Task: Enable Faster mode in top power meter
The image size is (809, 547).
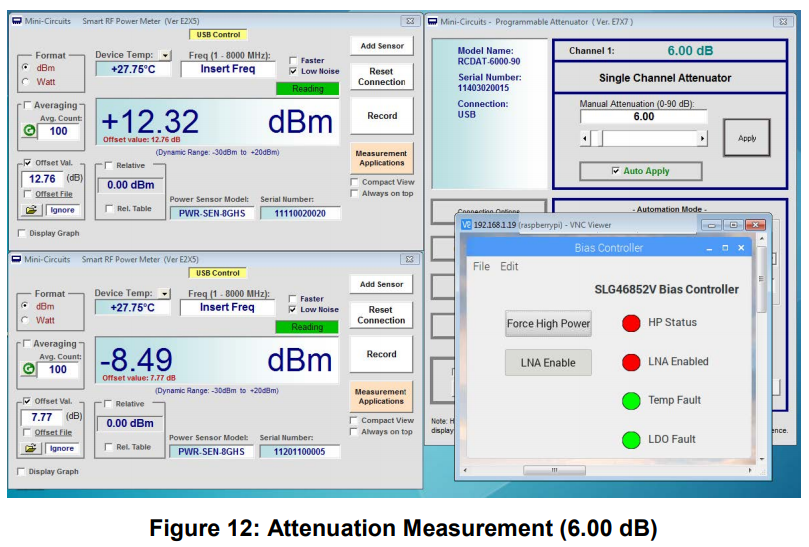Action: tap(293, 60)
